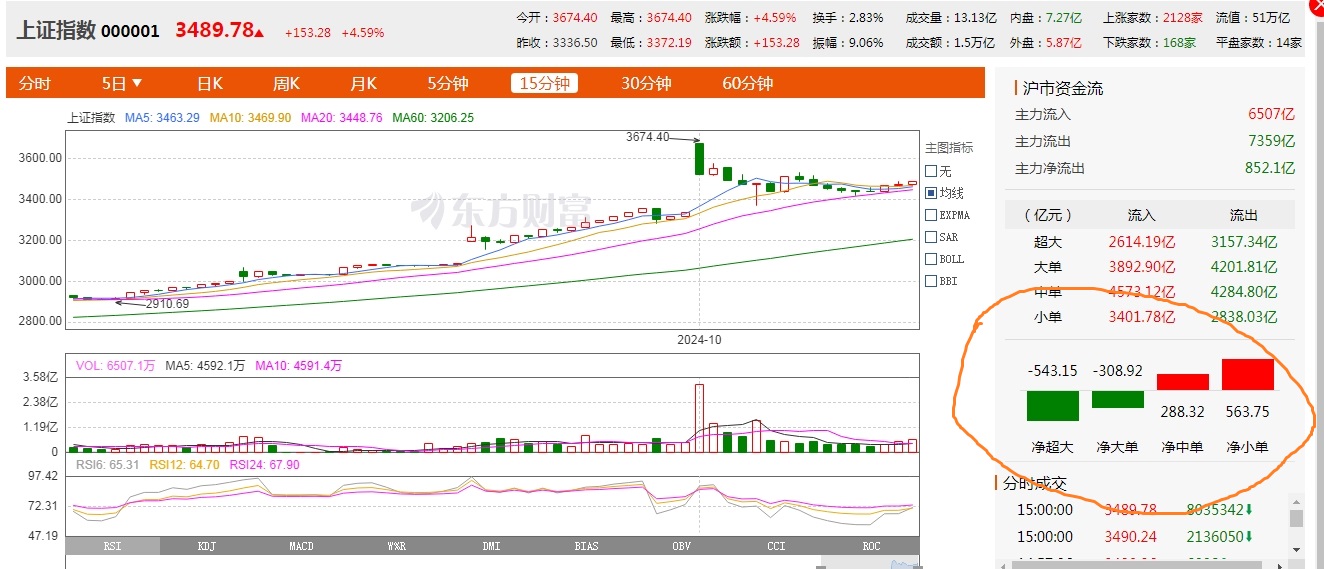
Task: Click the RSI12: 64.70 label
Action: (185, 465)
